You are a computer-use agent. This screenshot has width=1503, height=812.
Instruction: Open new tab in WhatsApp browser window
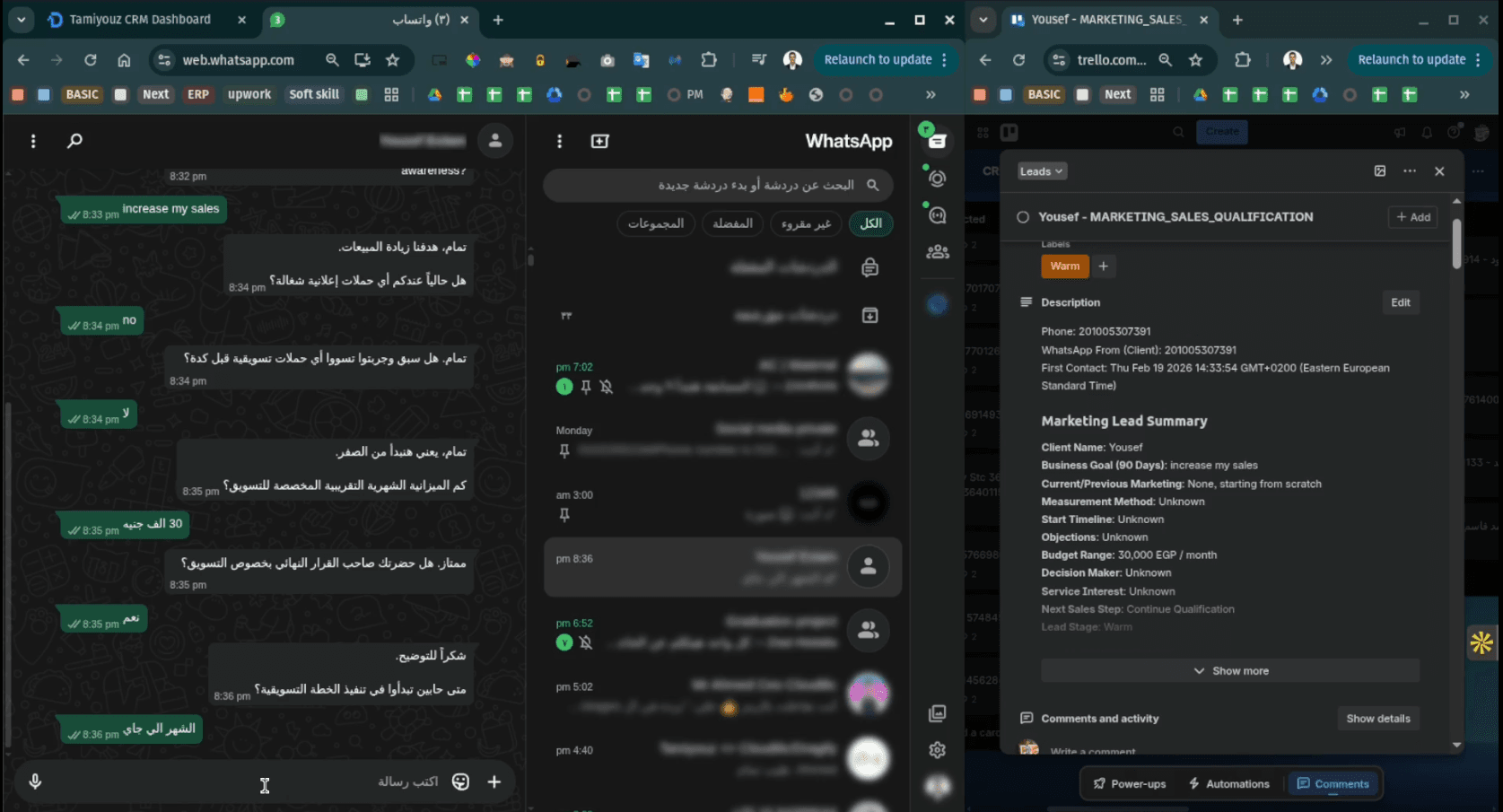point(498,20)
